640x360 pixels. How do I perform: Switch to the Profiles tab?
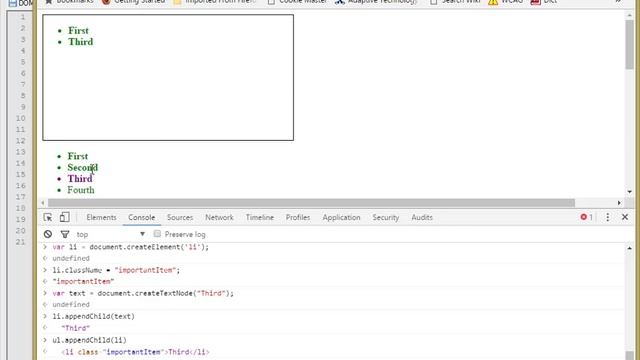coord(298,217)
